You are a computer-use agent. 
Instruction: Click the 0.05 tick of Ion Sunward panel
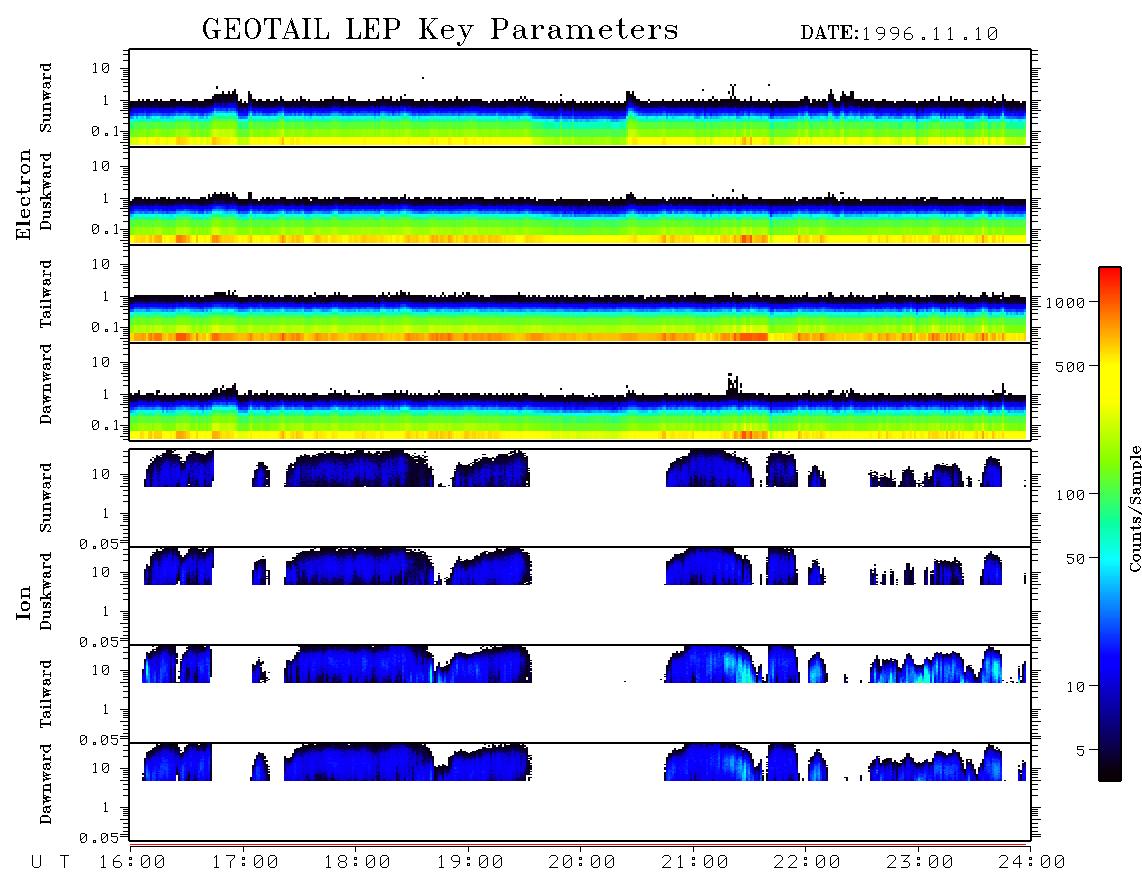click(x=99, y=544)
